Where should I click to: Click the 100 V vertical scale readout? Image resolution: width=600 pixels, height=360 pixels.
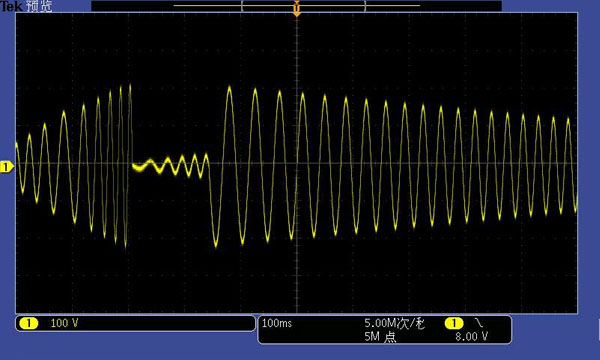(x=64, y=323)
